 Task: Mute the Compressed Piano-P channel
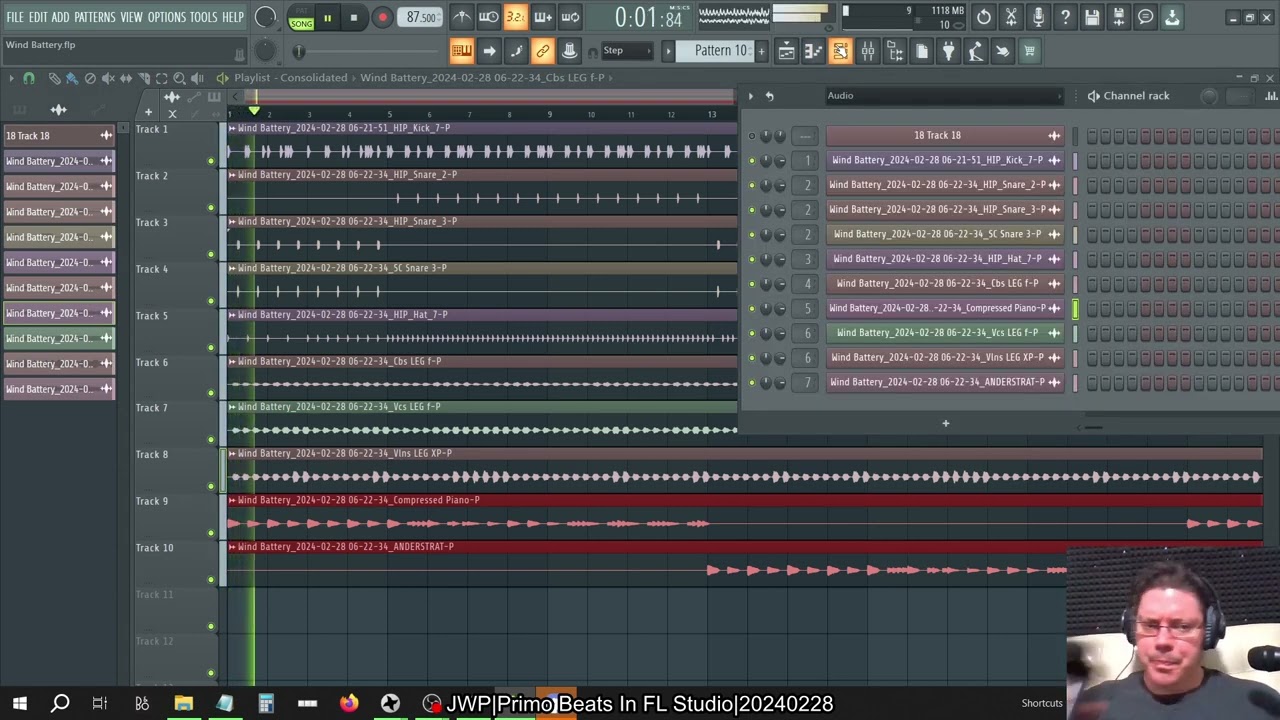[752, 308]
